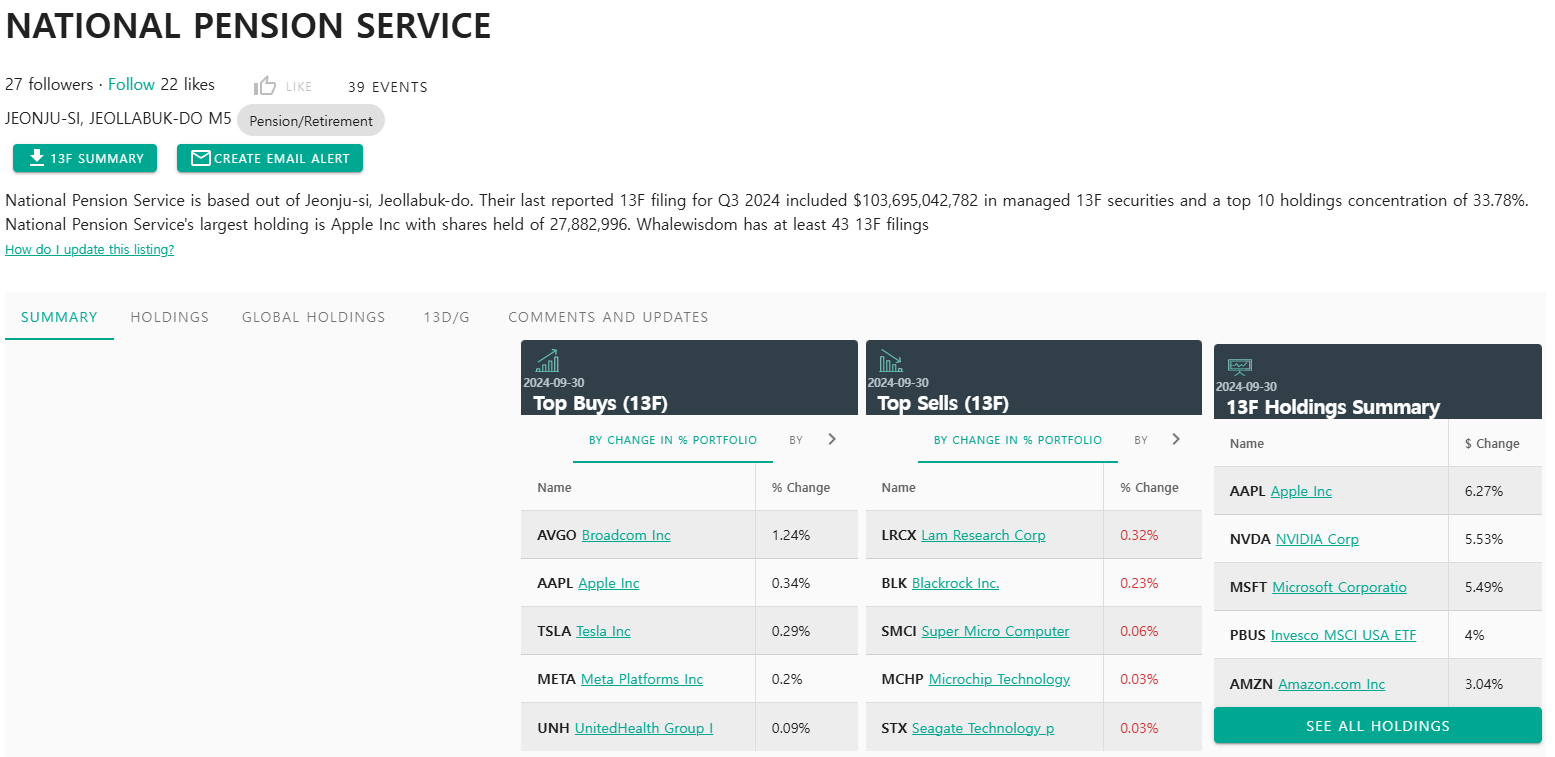This screenshot has width=1555, height=757.
Task: Click the 4% value for Invesco ETF
Action: point(1474,635)
